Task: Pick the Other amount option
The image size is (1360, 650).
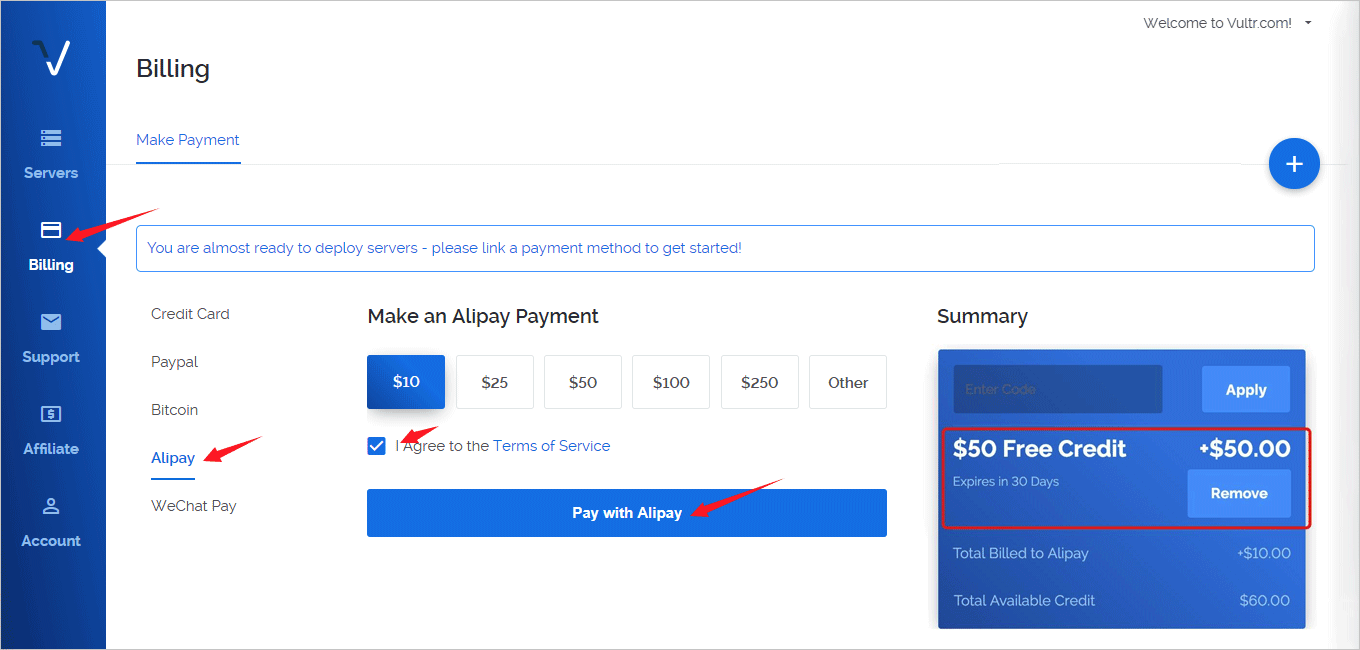Action: click(848, 382)
